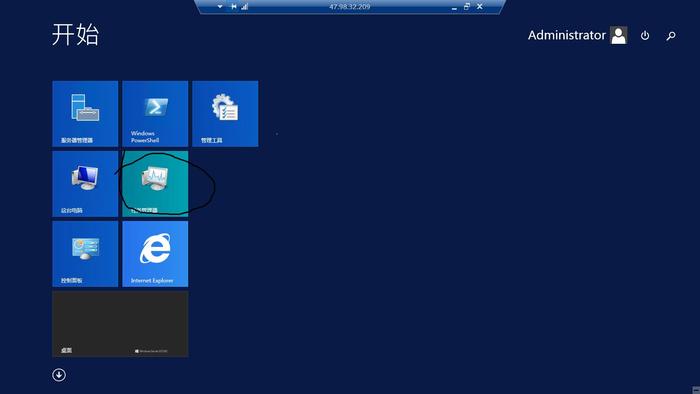Click the 47.98.32.209 connection title
This screenshot has height=394, width=700.
pos(350,7)
